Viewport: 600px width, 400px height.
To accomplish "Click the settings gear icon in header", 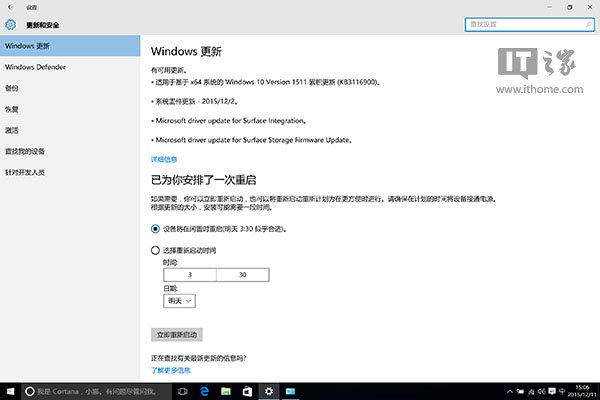I will 10,24.
